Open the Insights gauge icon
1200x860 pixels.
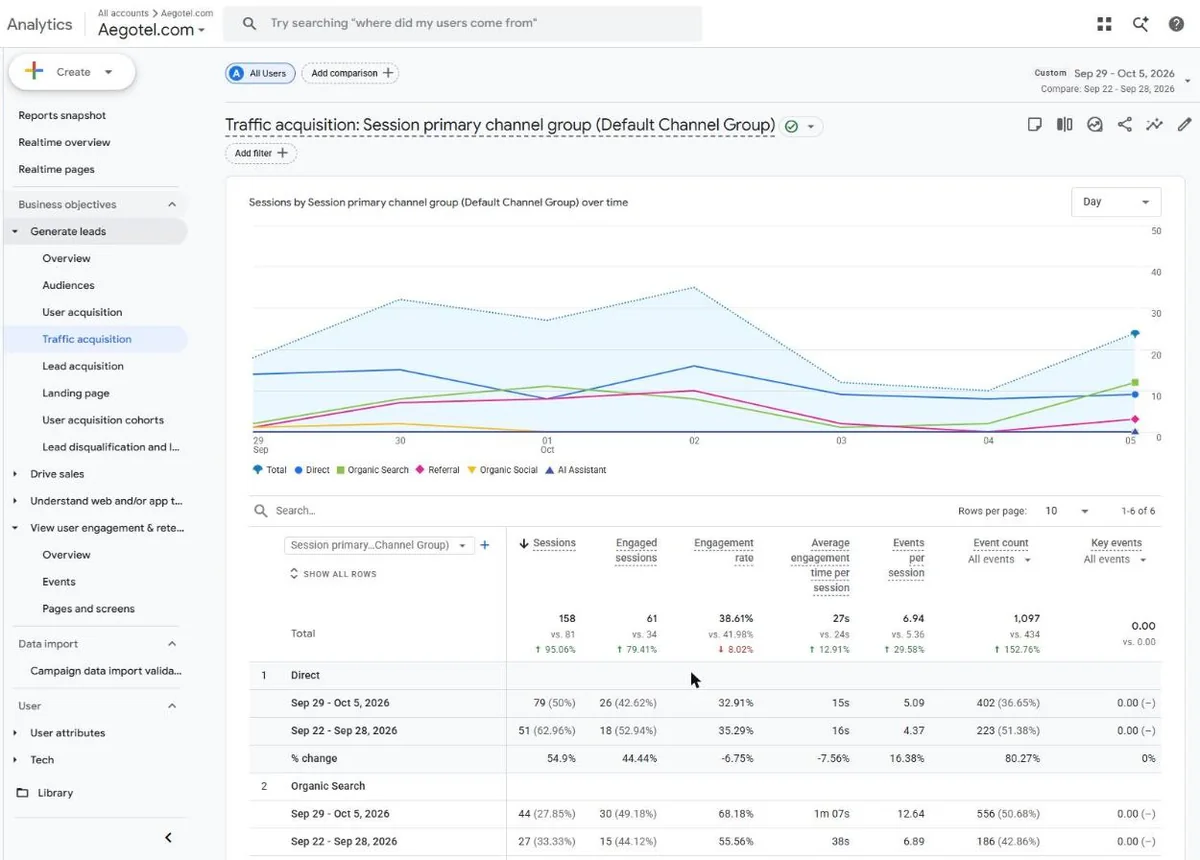1095,124
